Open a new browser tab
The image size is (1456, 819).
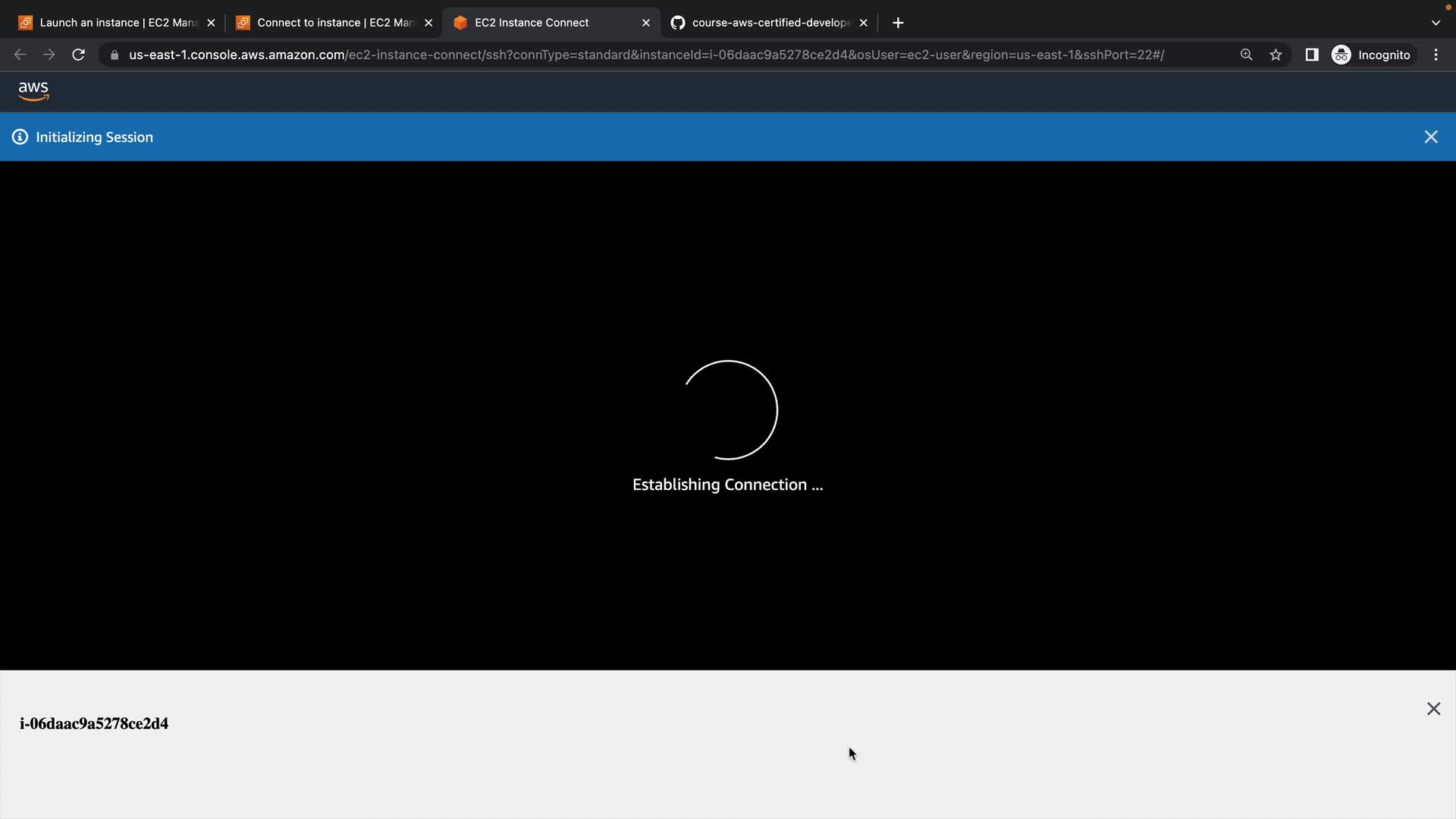pos(898,23)
